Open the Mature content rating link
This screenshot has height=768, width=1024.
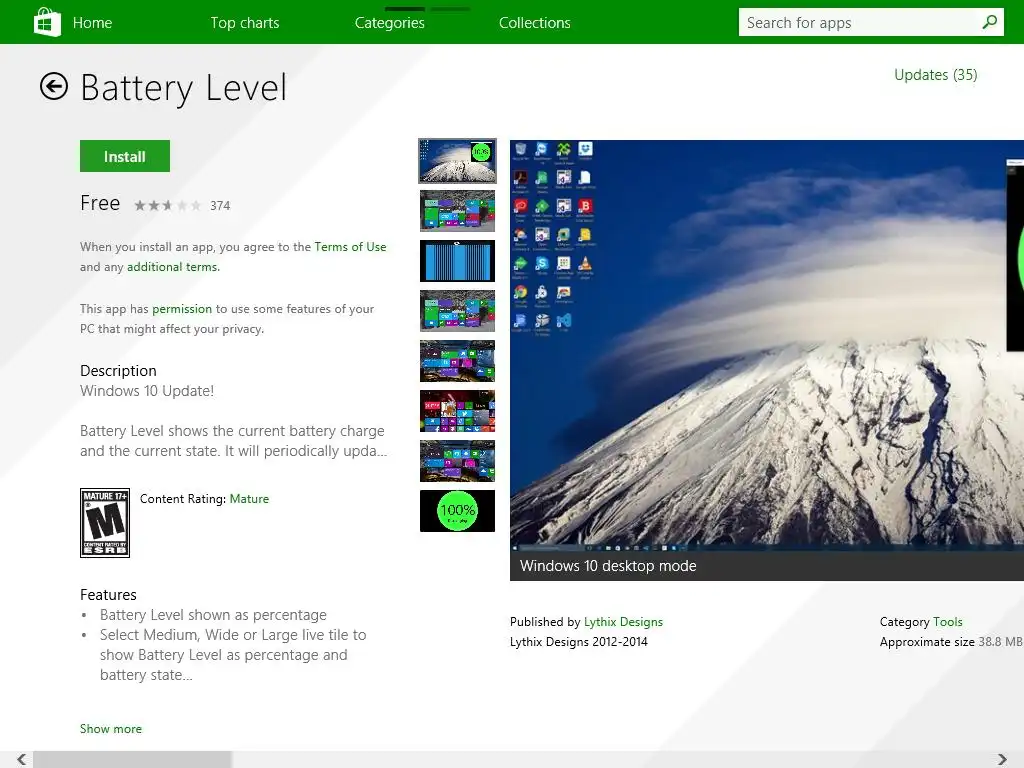(249, 499)
